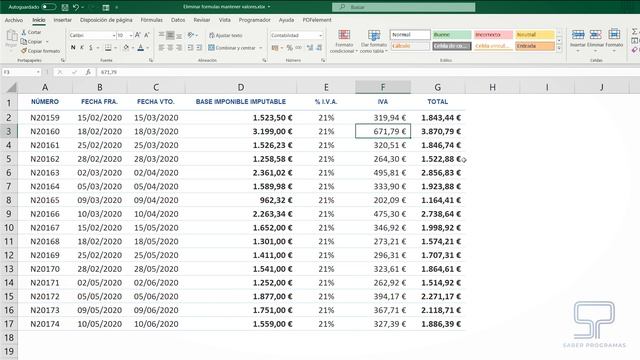The height and width of the screenshot is (360, 640).
Task: Open the Archivo menu
Action: point(14,20)
